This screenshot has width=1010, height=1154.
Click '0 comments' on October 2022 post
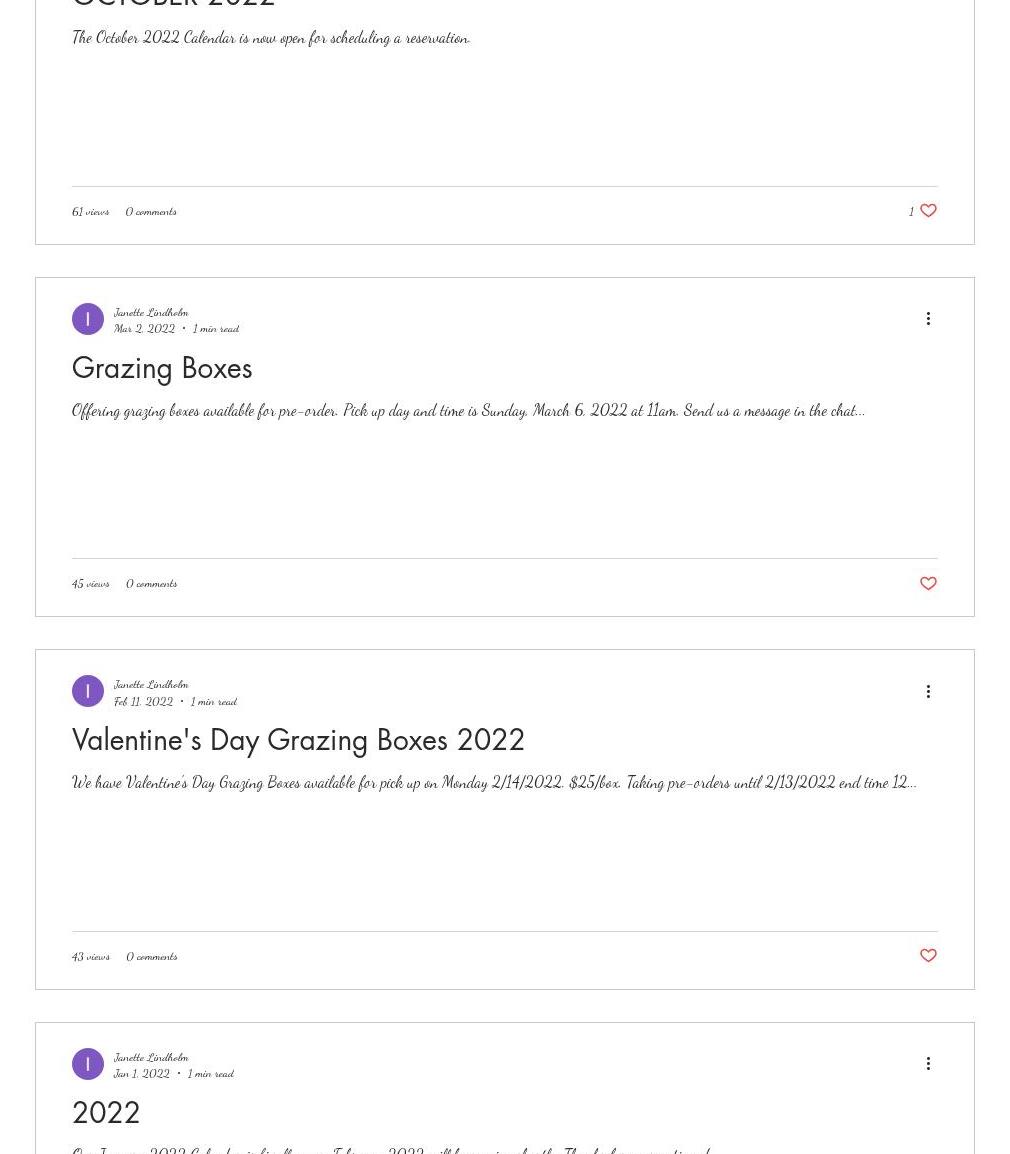click(x=151, y=212)
